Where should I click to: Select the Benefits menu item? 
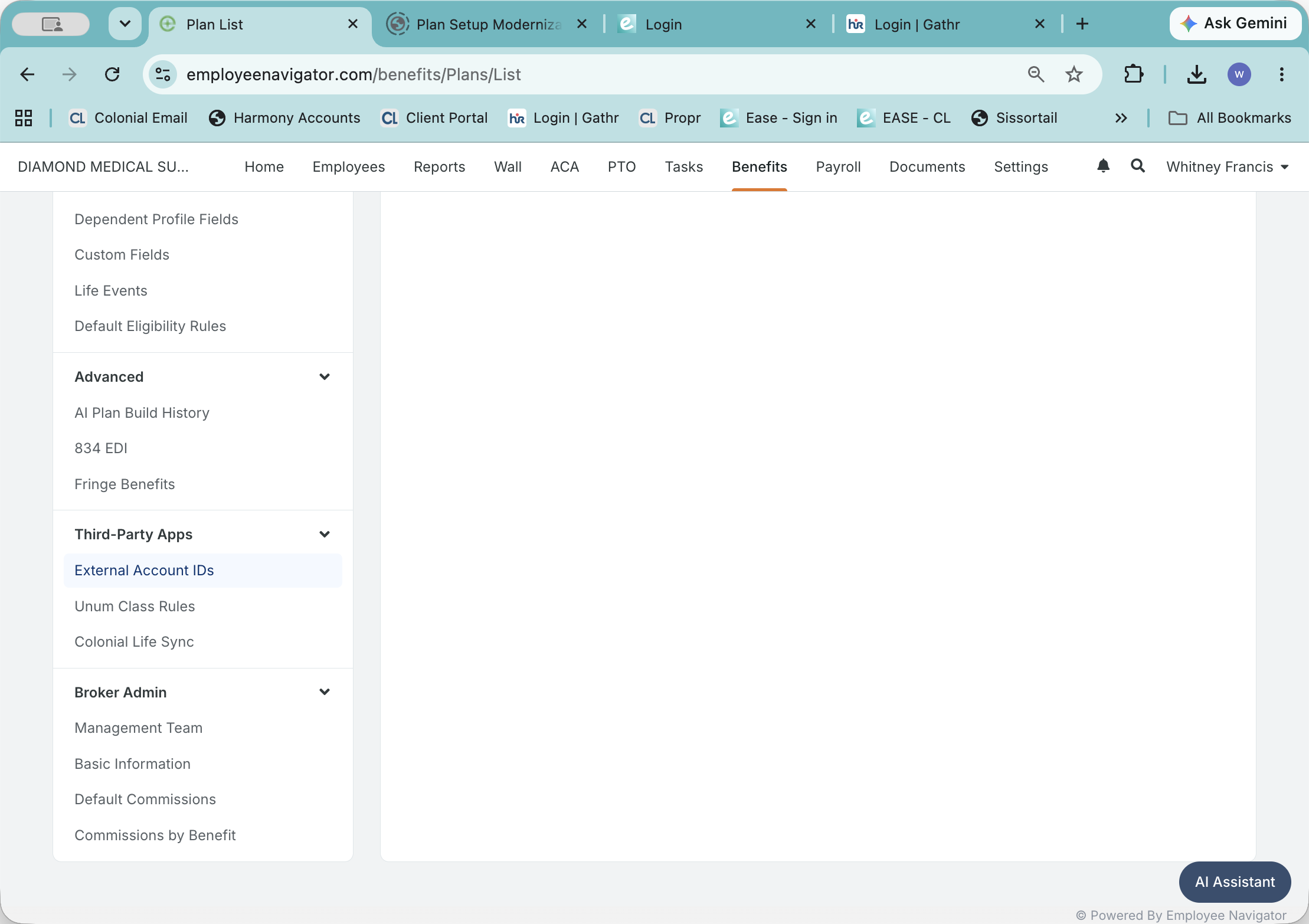759,167
